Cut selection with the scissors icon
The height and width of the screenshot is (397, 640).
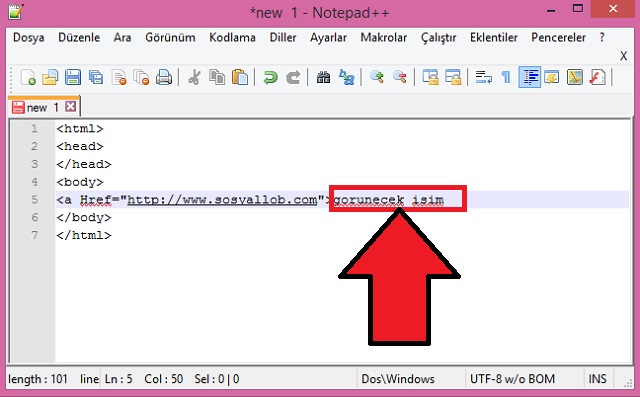point(194,77)
